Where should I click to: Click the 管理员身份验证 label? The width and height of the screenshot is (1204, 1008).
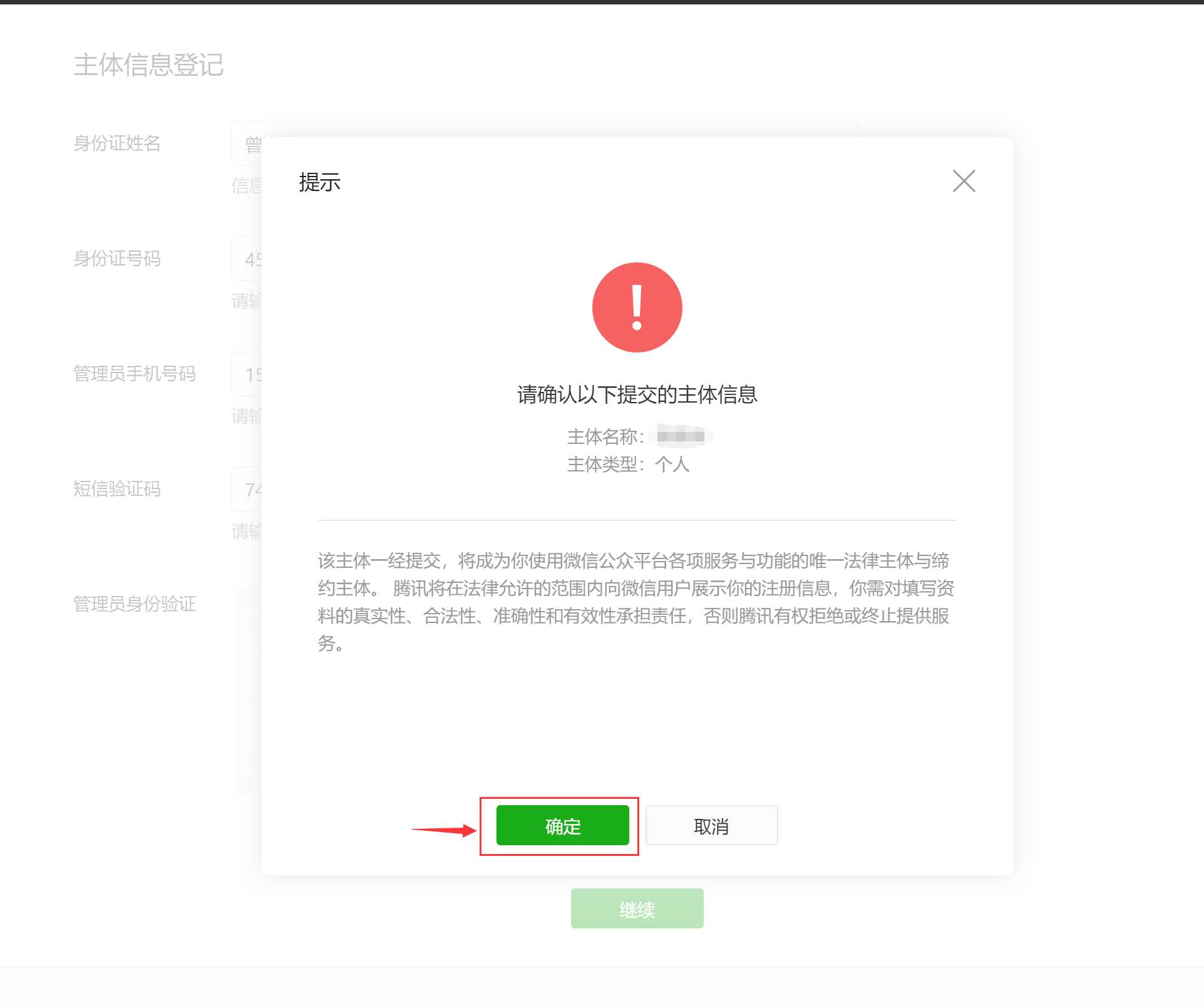pyautogui.click(x=135, y=604)
